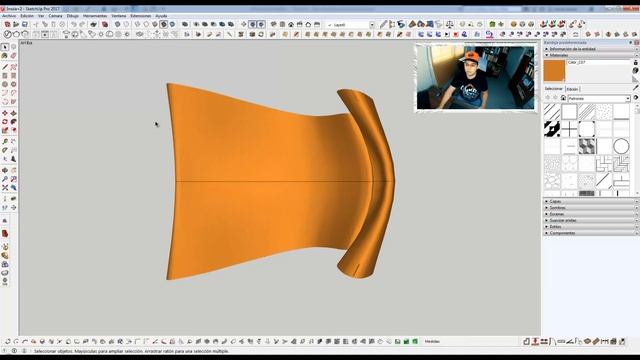The image size is (640, 360).
Task: Expand the Escenas panel
Action: (590, 214)
